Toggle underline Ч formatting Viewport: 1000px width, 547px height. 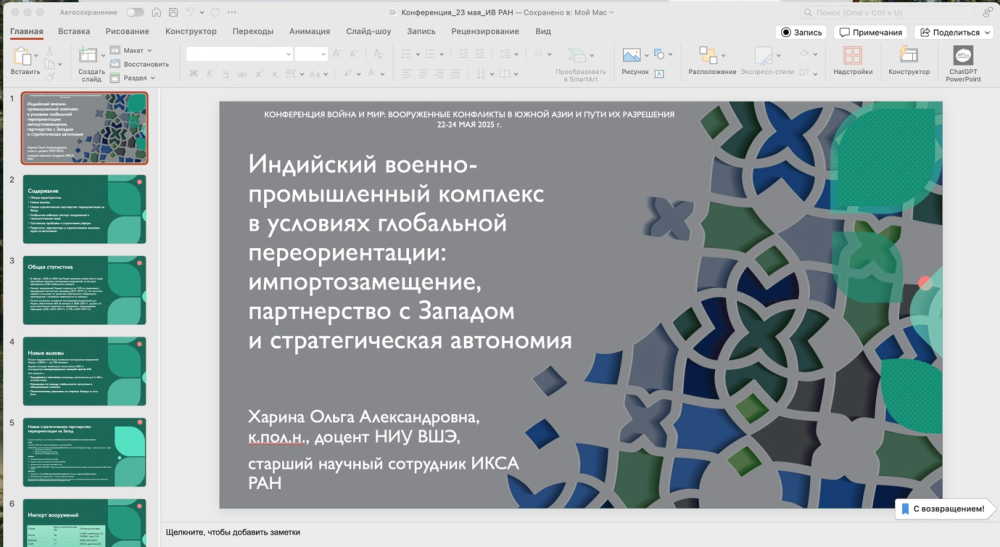(225, 74)
